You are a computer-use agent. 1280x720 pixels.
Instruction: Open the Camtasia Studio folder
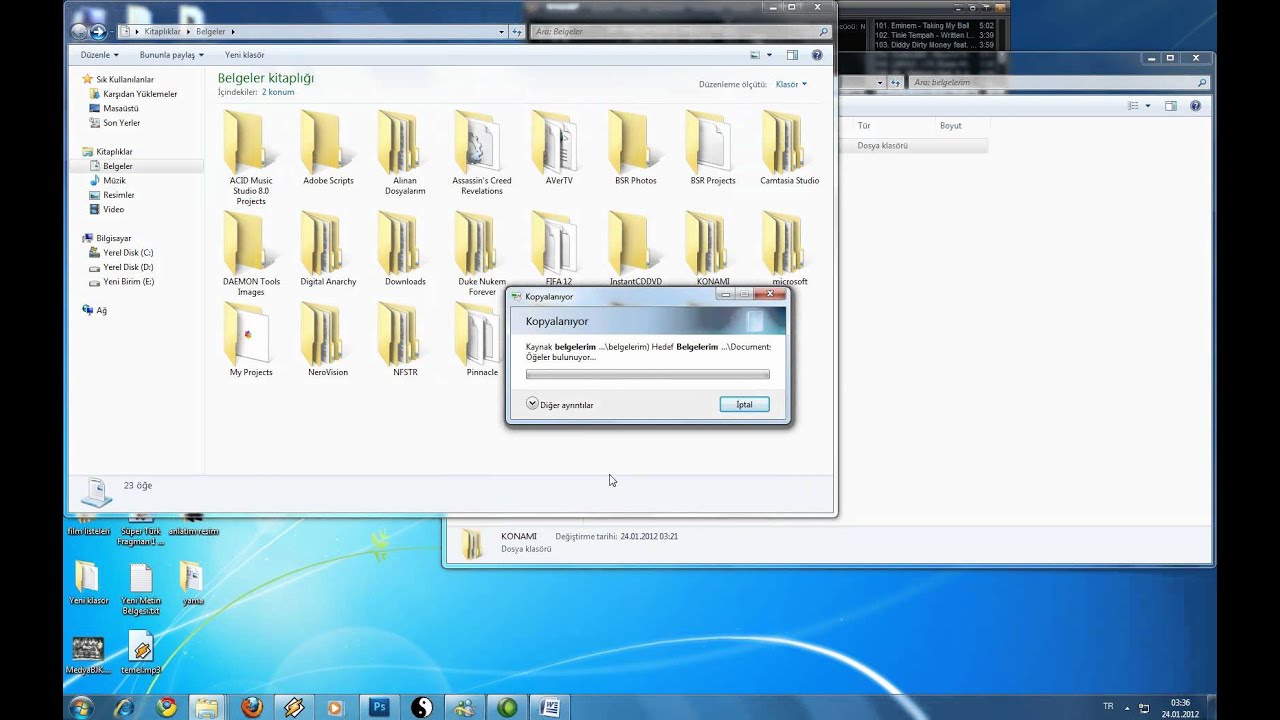pos(789,148)
